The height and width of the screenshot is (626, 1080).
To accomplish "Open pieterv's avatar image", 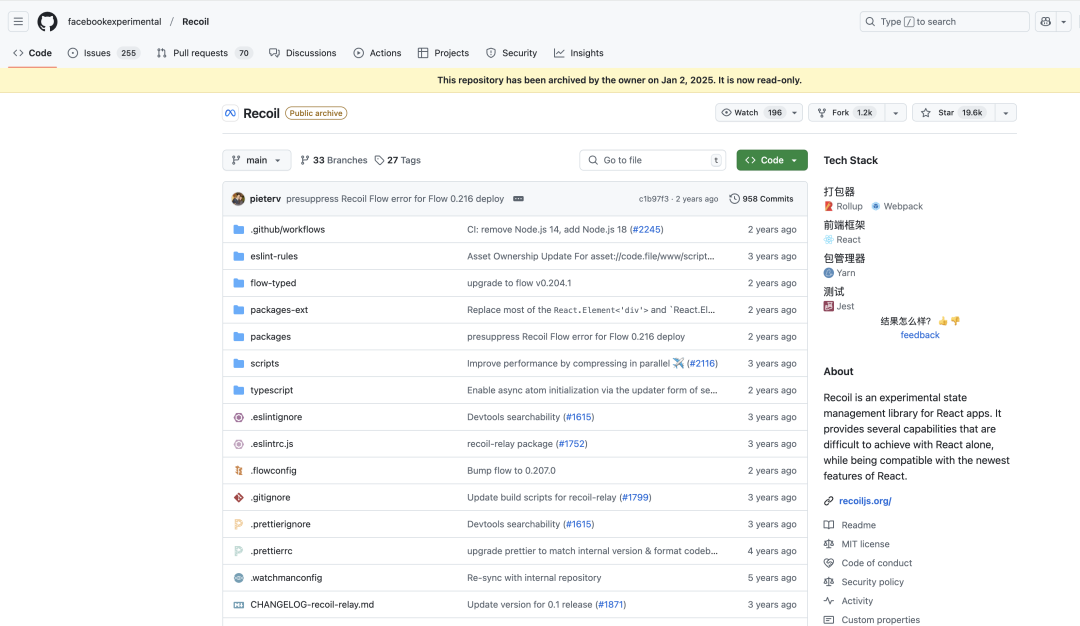I will [x=238, y=199].
